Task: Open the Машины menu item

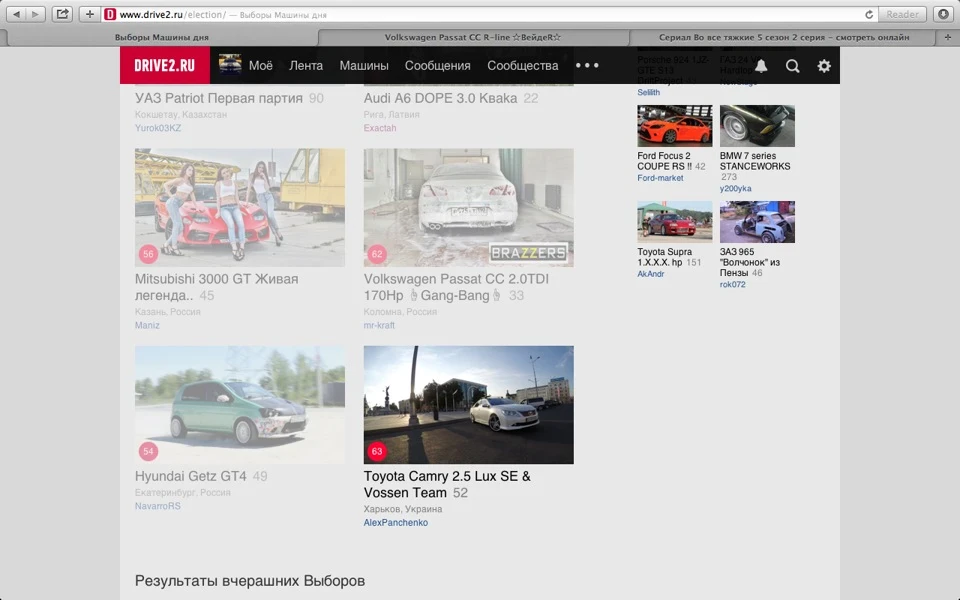Action: click(364, 66)
